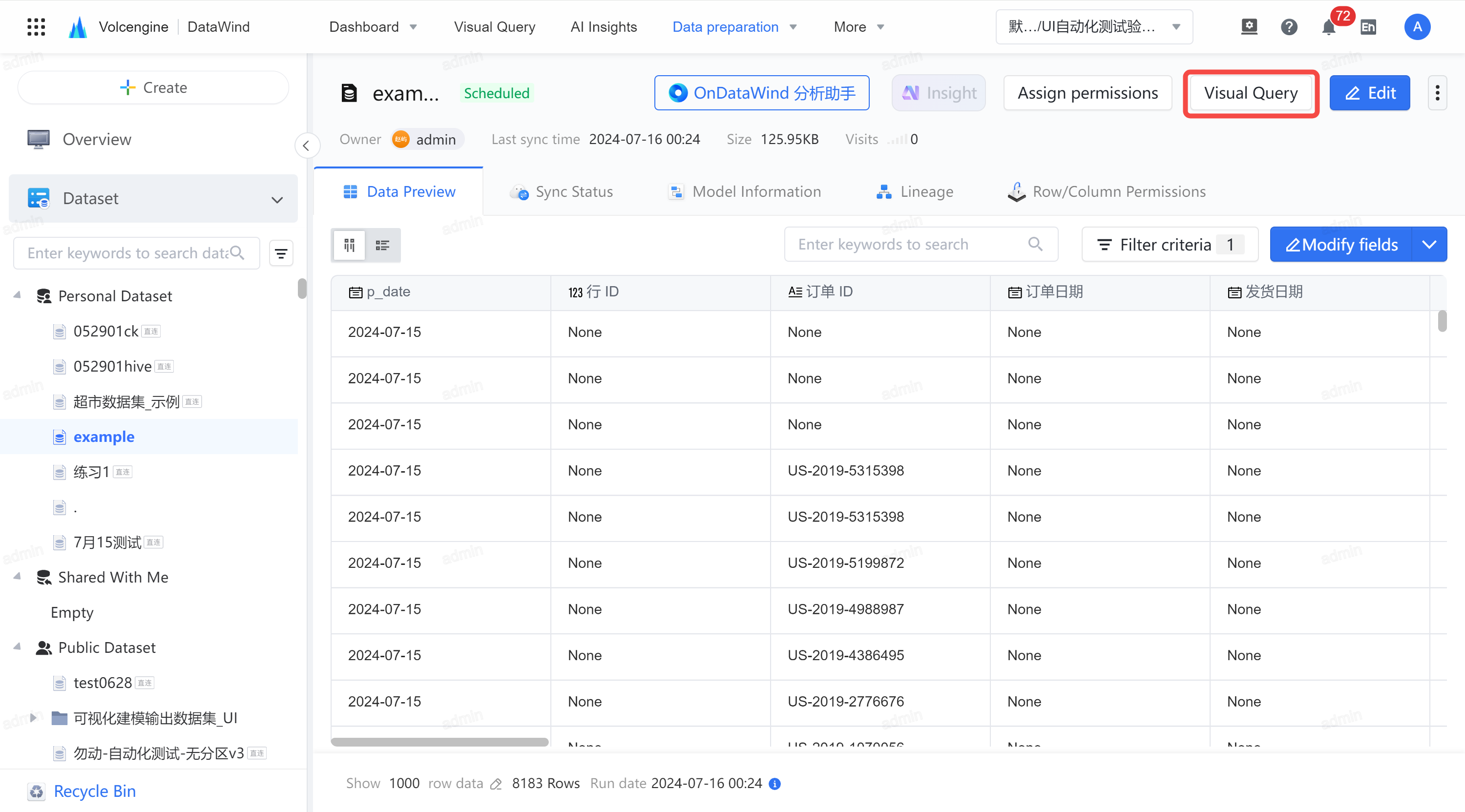Switch to the Model Information tab
1465x812 pixels.
click(744, 191)
